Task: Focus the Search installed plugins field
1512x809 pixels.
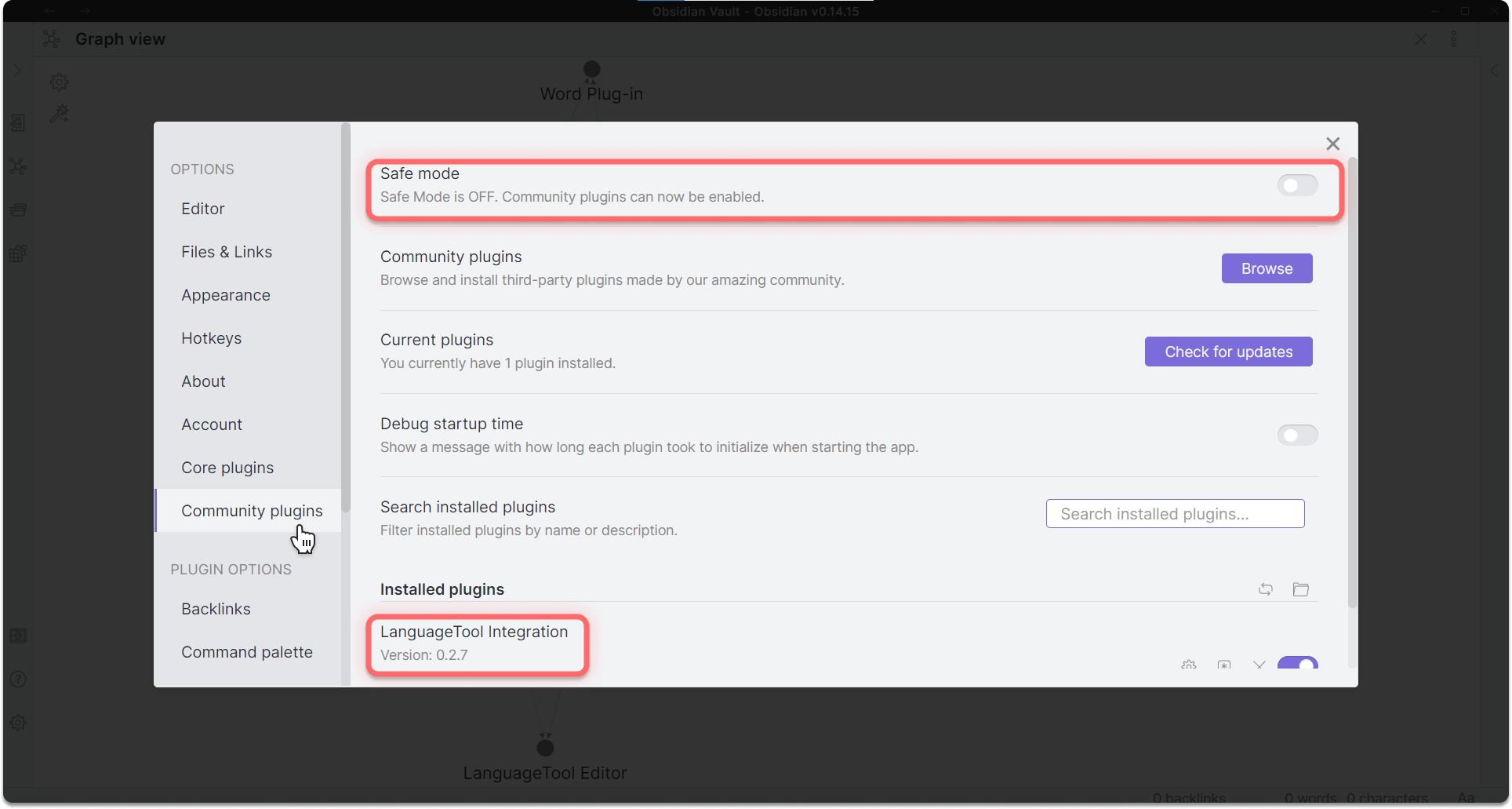Action: 1175,514
